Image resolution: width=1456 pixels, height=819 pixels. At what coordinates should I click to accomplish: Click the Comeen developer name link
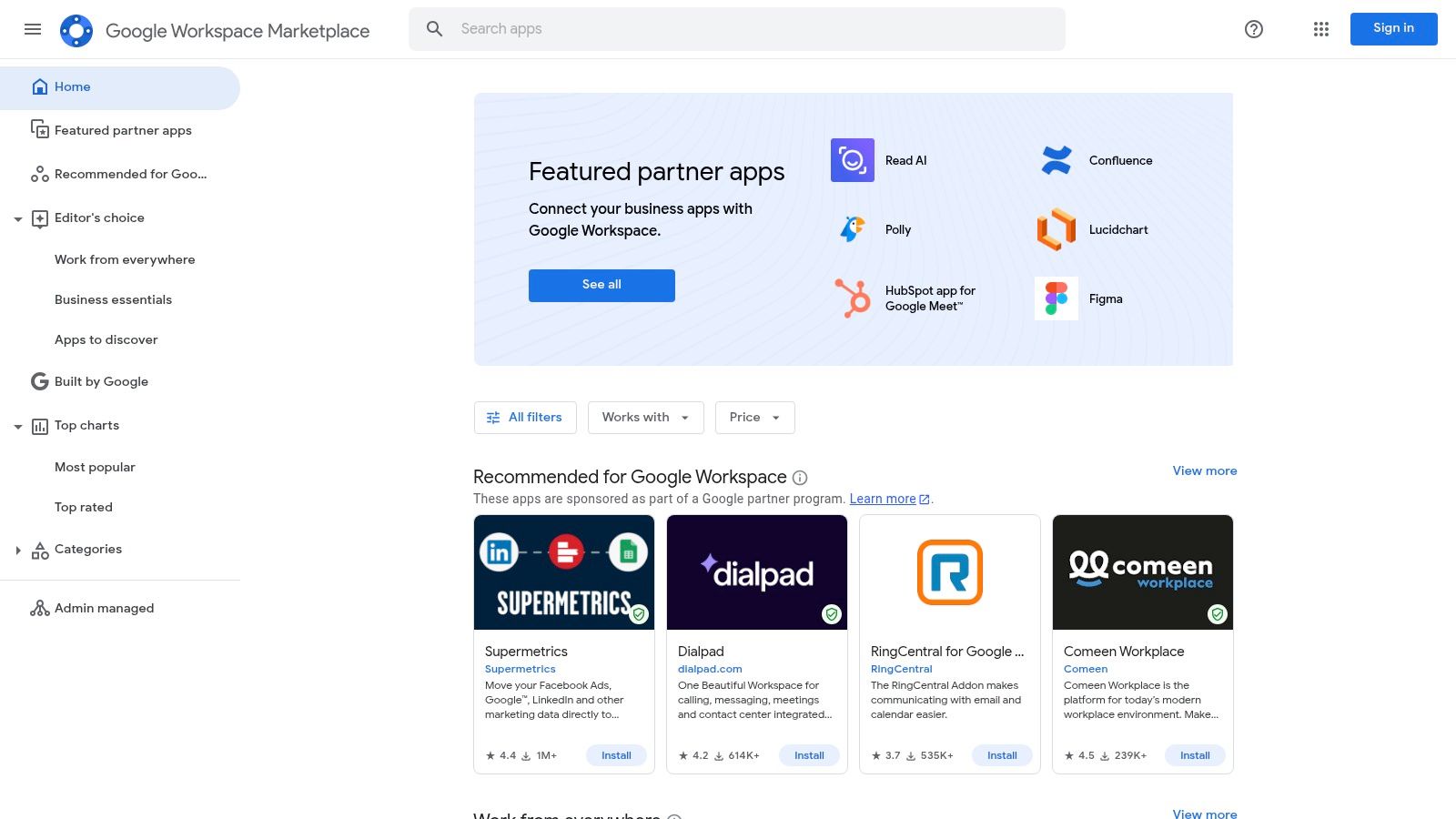click(x=1086, y=669)
